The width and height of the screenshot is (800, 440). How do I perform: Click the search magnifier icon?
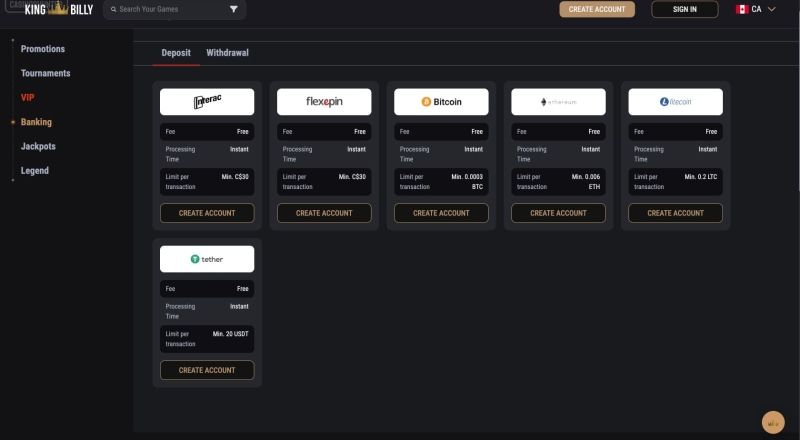coord(114,9)
